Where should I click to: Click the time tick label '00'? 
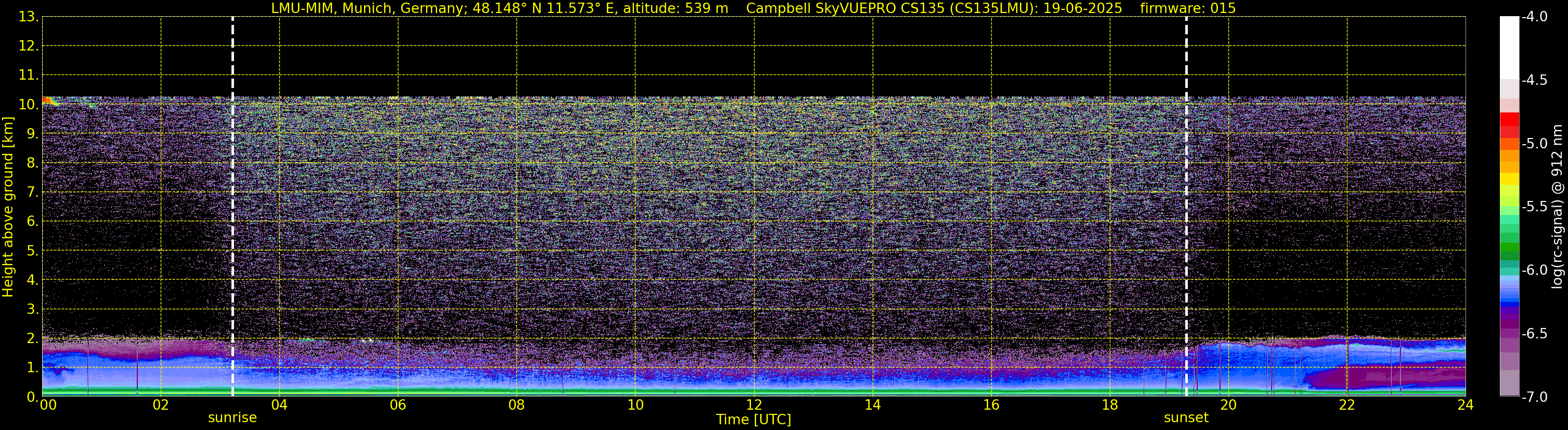click(47, 405)
